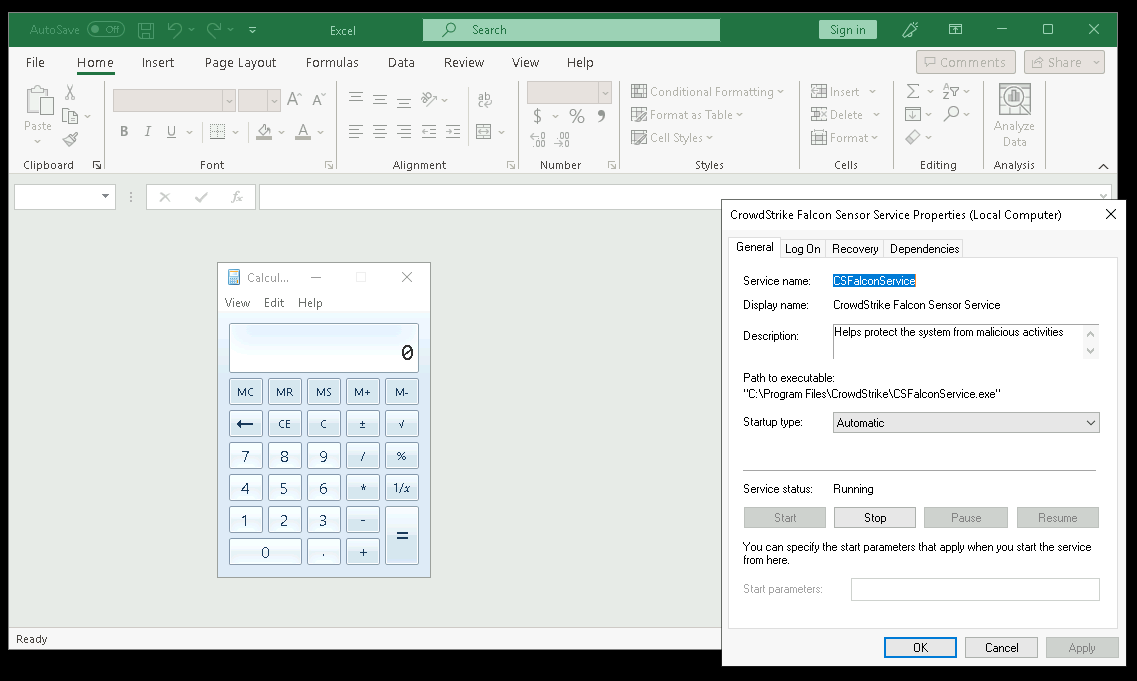Image resolution: width=1137 pixels, height=681 pixels.
Task: Click the Borders icon
Action: [x=217, y=131]
